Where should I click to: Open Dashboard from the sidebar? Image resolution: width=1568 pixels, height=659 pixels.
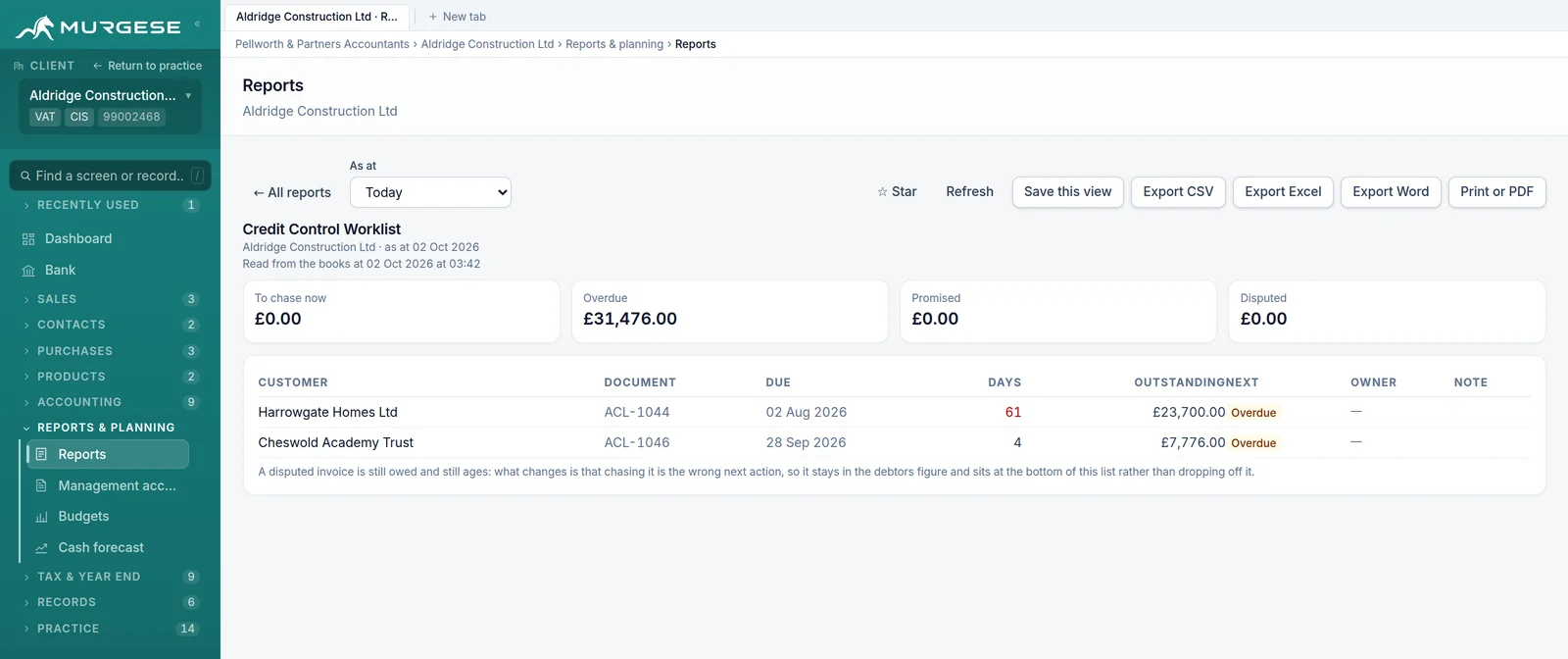coord(111,239)
